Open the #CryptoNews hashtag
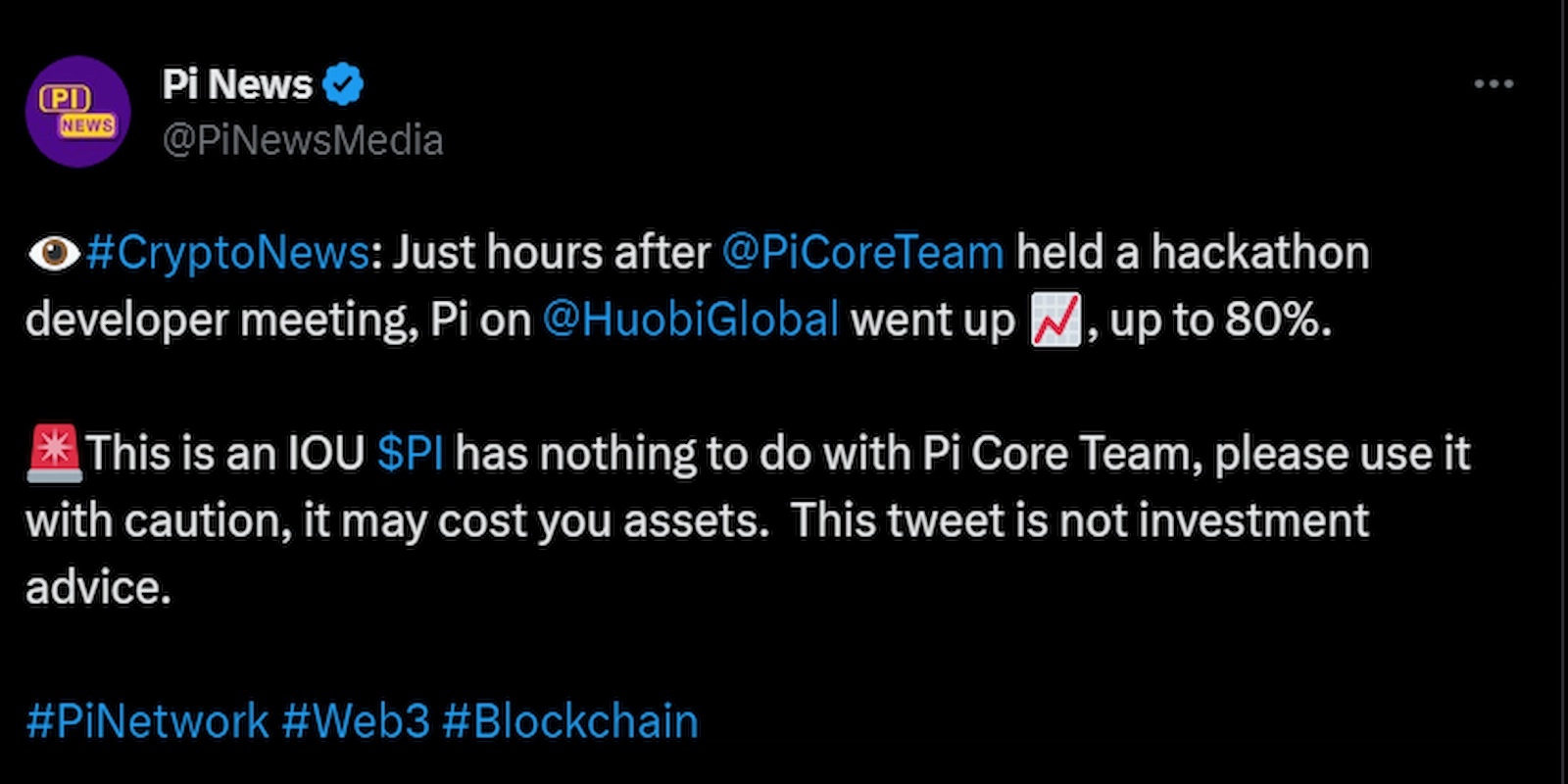The height and width of the screenshot is (784, 1568). pos(227,253)
